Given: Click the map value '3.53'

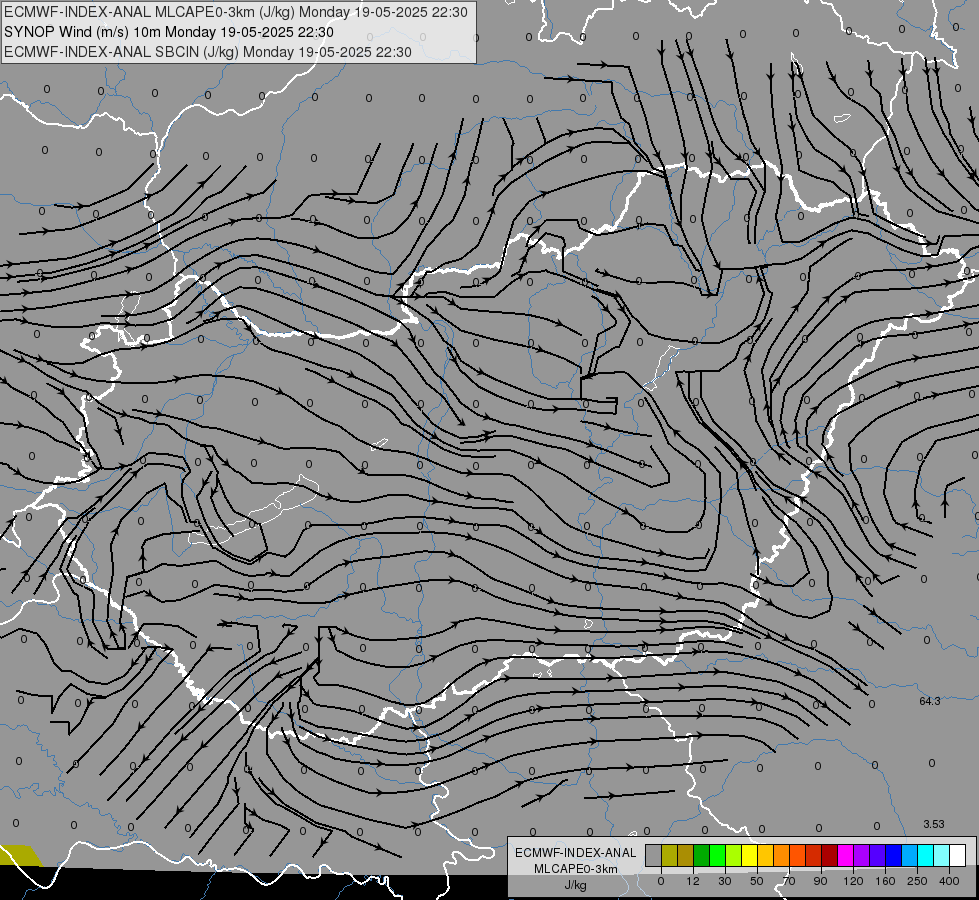Looking at the screenshot, I should tap(933, 824).
